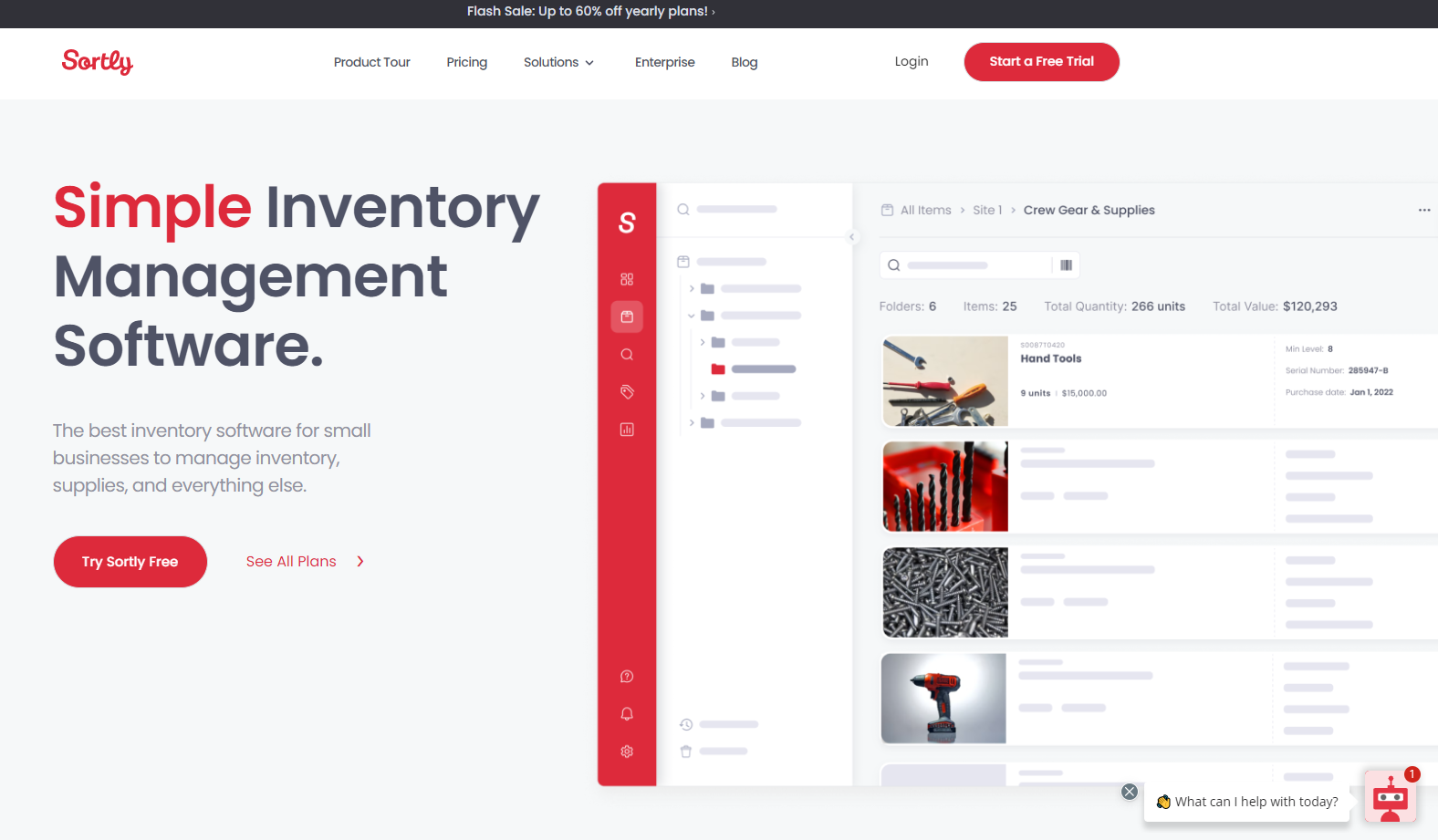Click the barcode scanner icon

(1066, 265)
